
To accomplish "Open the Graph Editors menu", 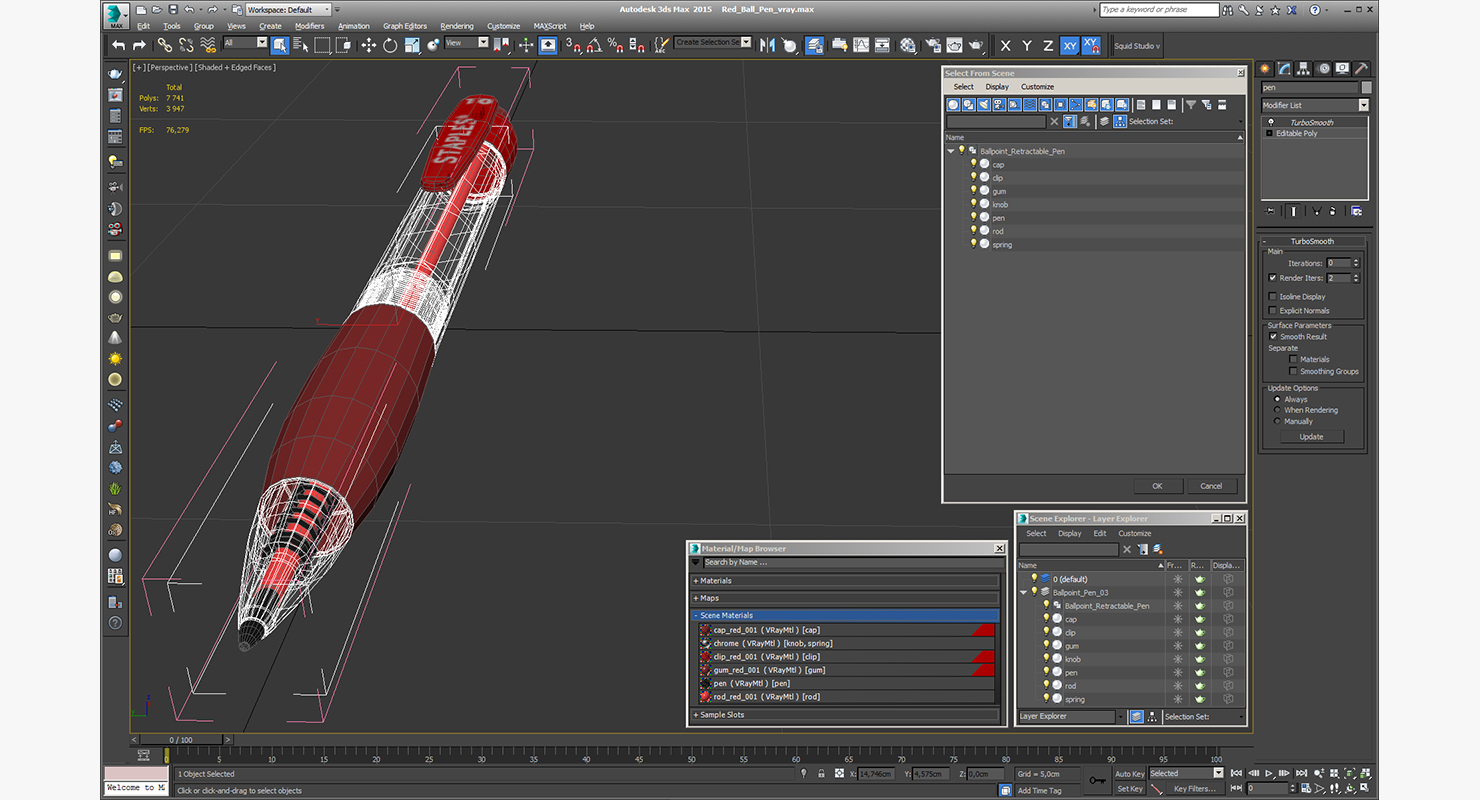I will [405, 26].
